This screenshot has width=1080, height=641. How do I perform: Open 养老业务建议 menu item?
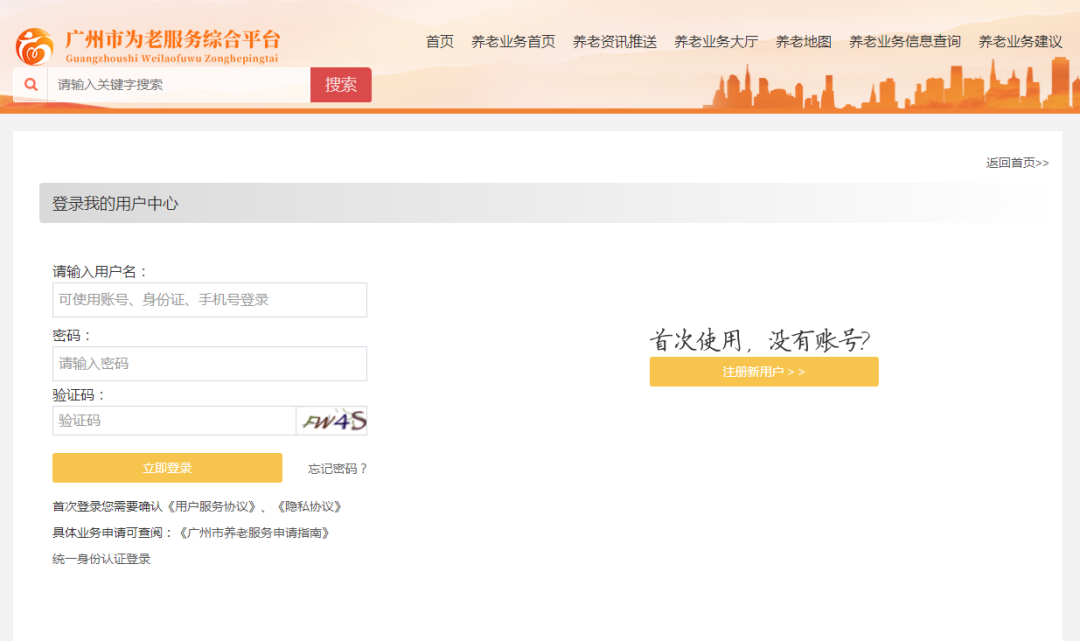point(1020,42)
